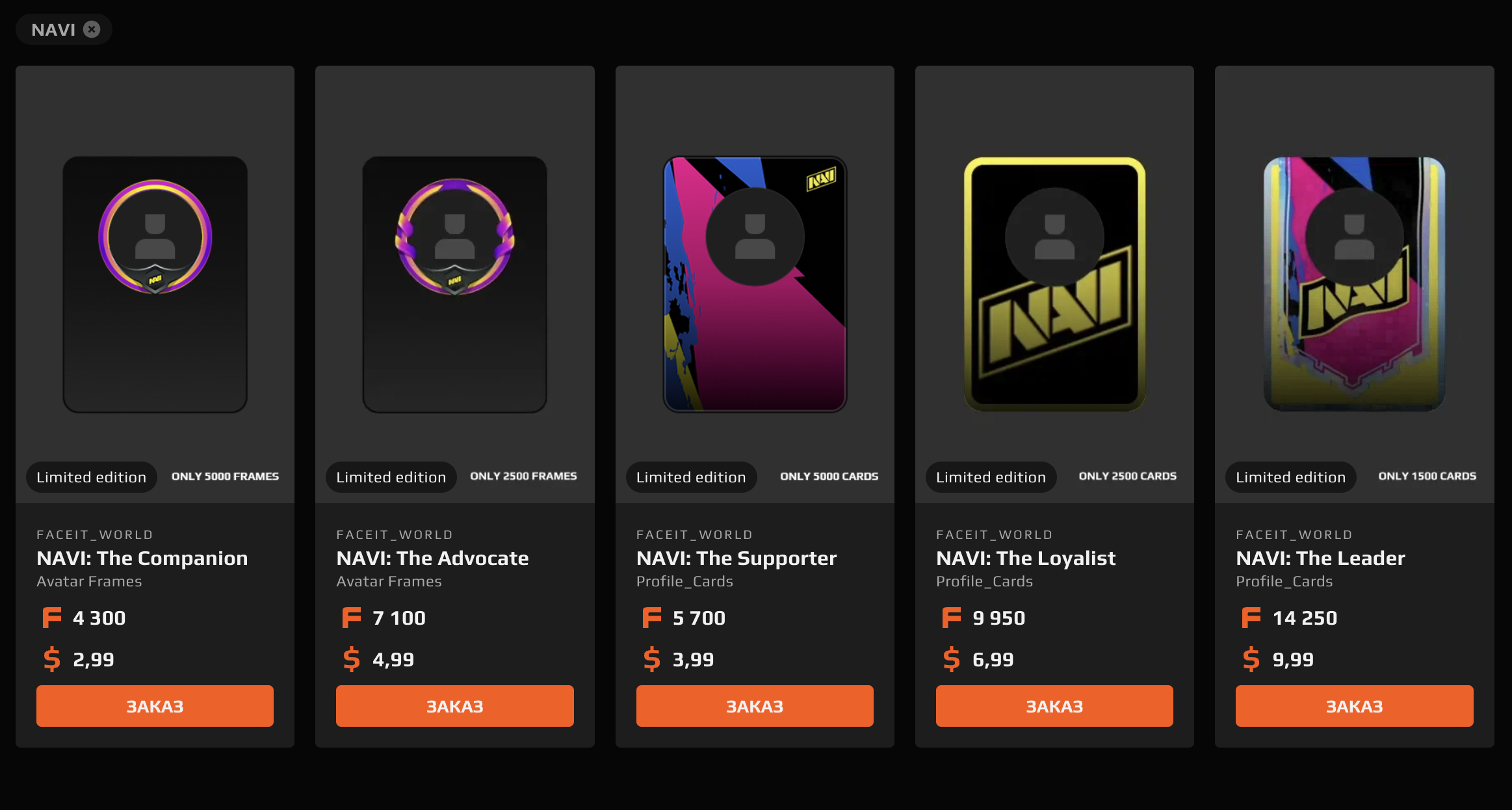The width and height of the screenshot is (1512, 810).
Task: Click the FACEIT points icon for The Leader
Action: [x=1251, y=618]
